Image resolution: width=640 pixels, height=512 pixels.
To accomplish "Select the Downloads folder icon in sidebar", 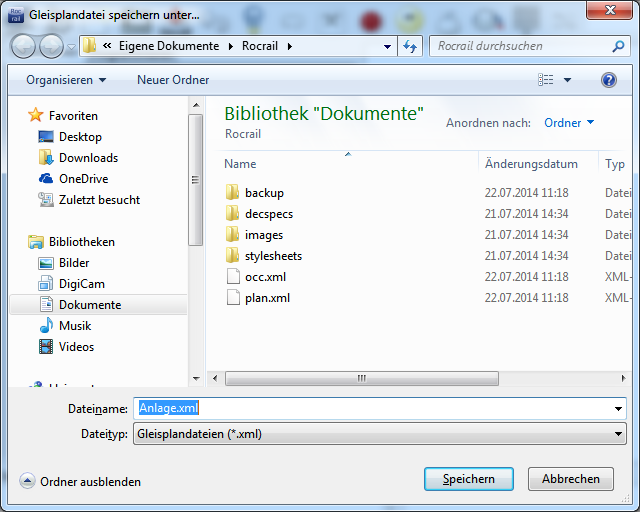I will [x=46, y=158].
